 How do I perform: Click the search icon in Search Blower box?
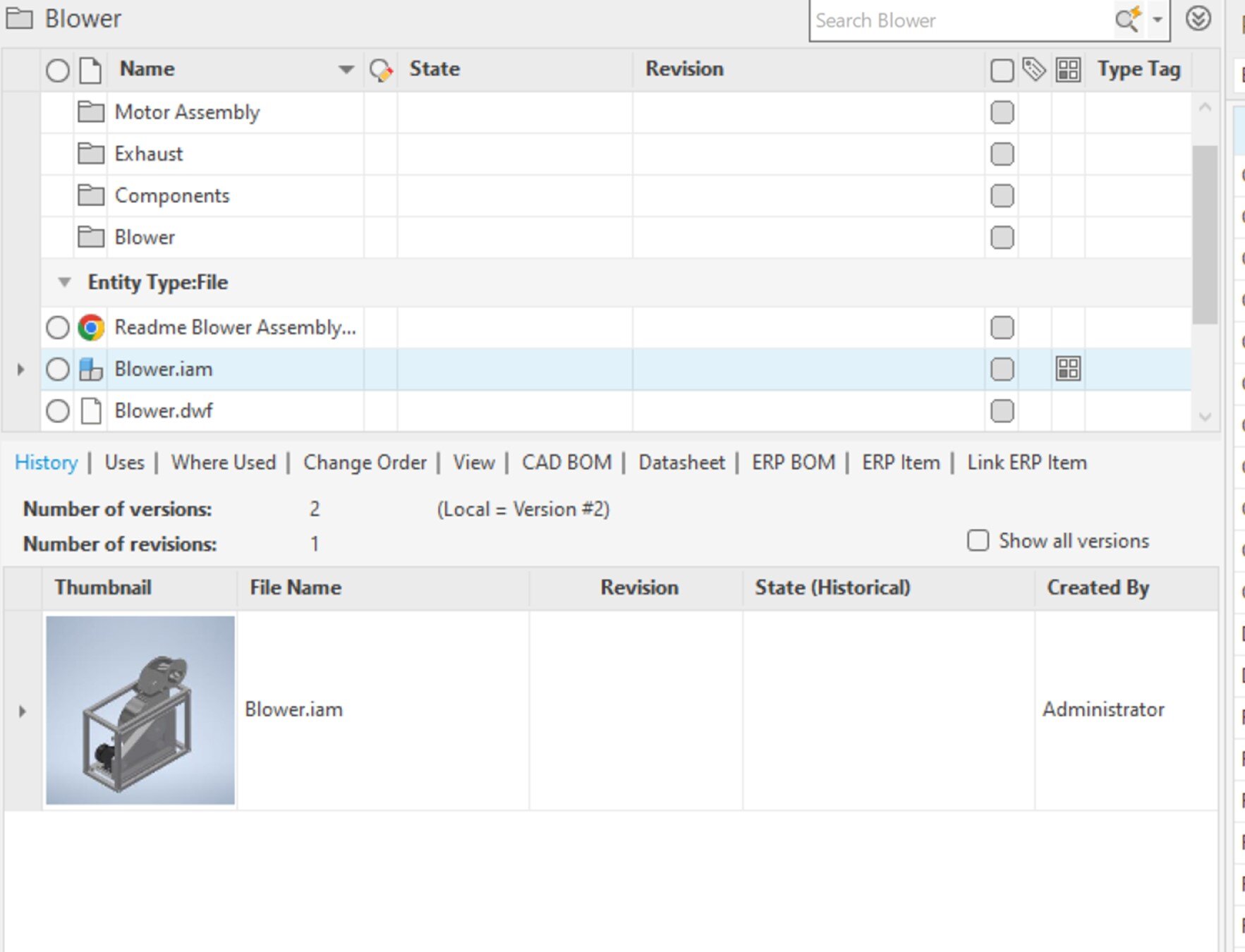[x=1128, y=20]
